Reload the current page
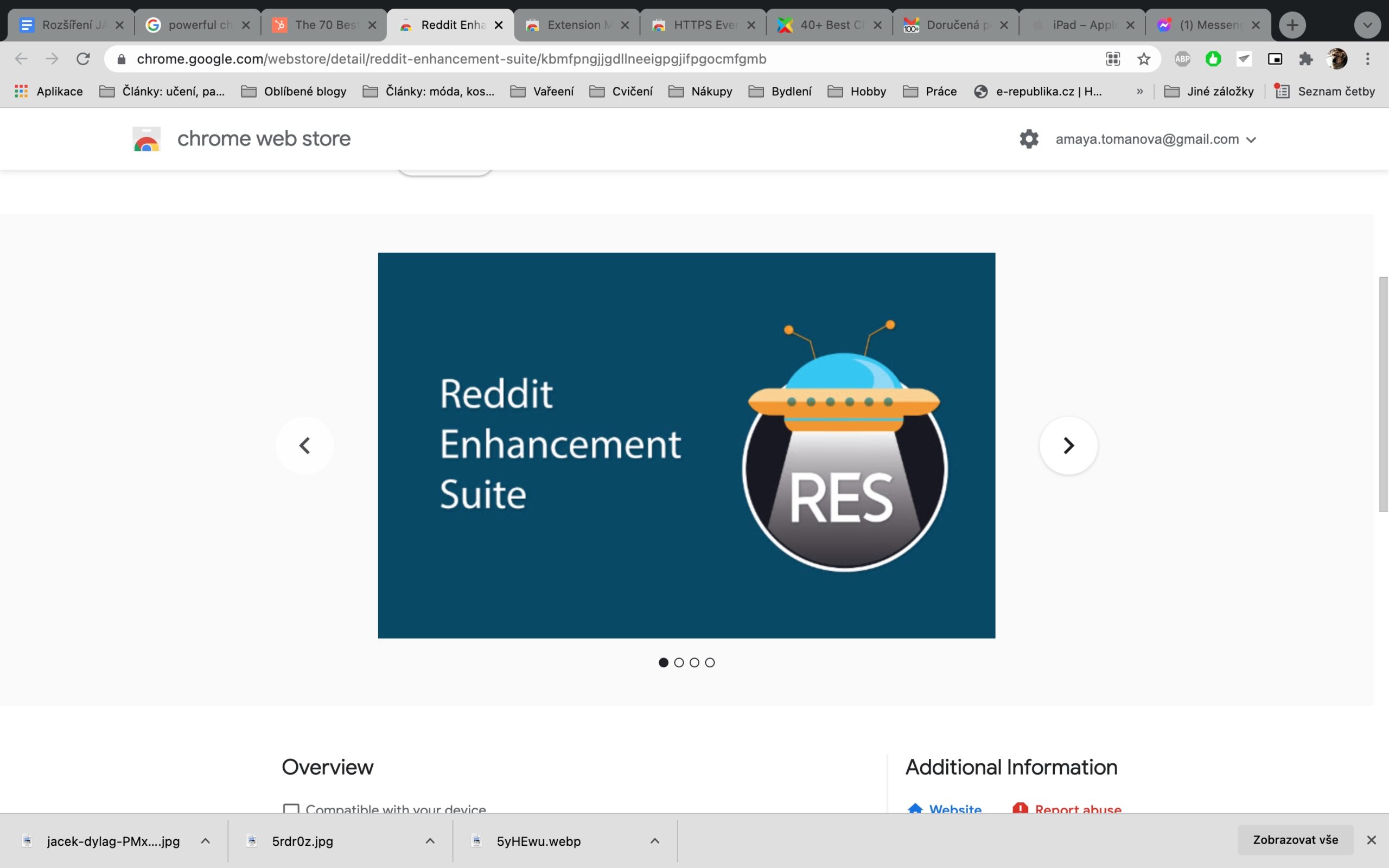 83,58
